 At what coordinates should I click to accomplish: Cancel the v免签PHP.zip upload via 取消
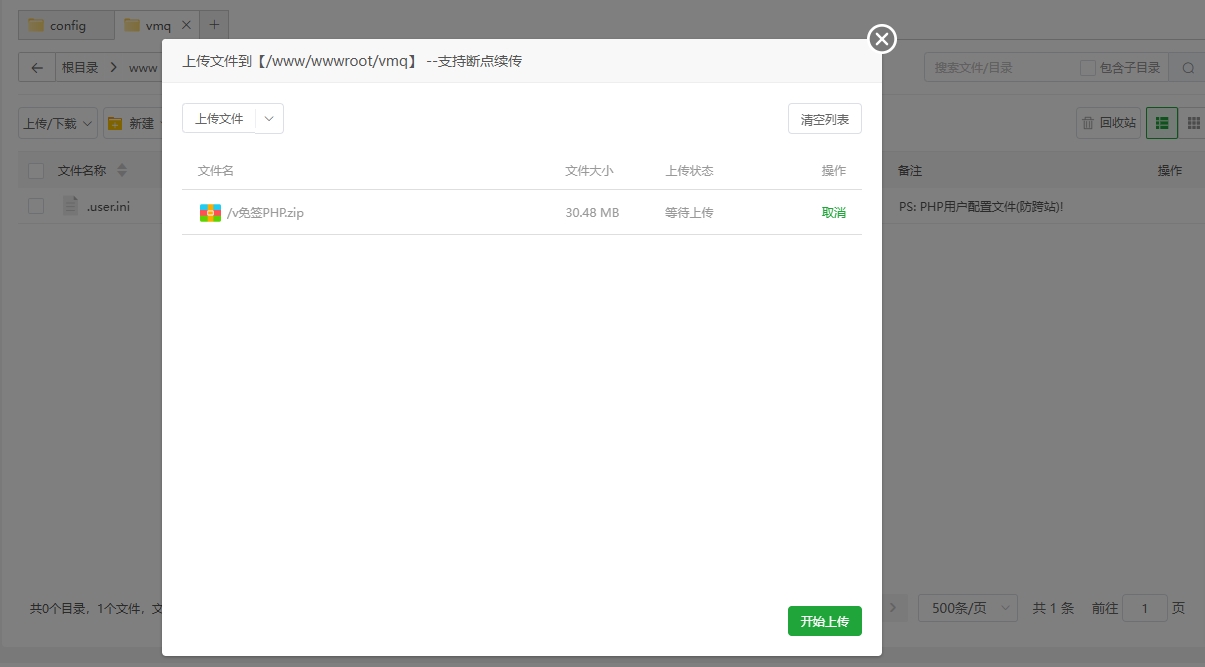point(834,212)
